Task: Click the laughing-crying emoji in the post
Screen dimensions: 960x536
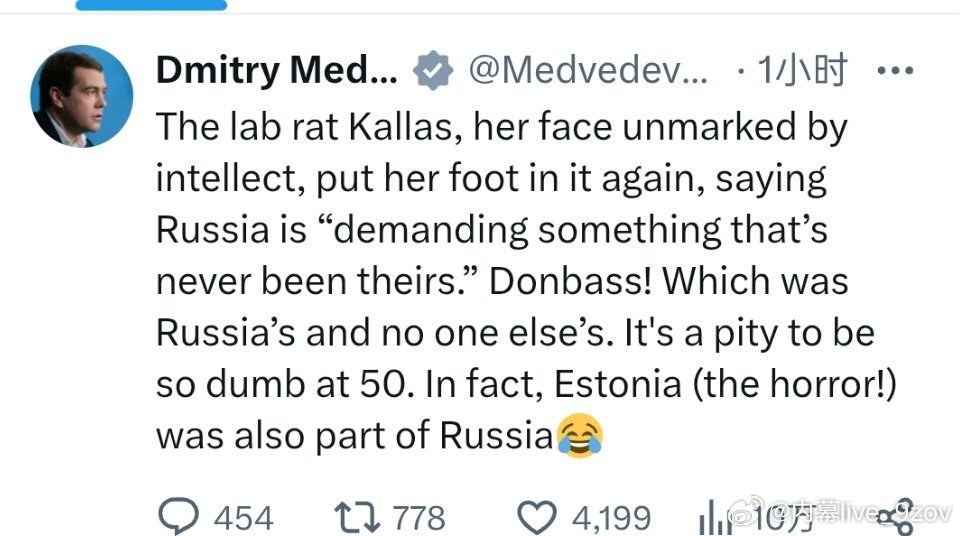Action: coord(581,437)
